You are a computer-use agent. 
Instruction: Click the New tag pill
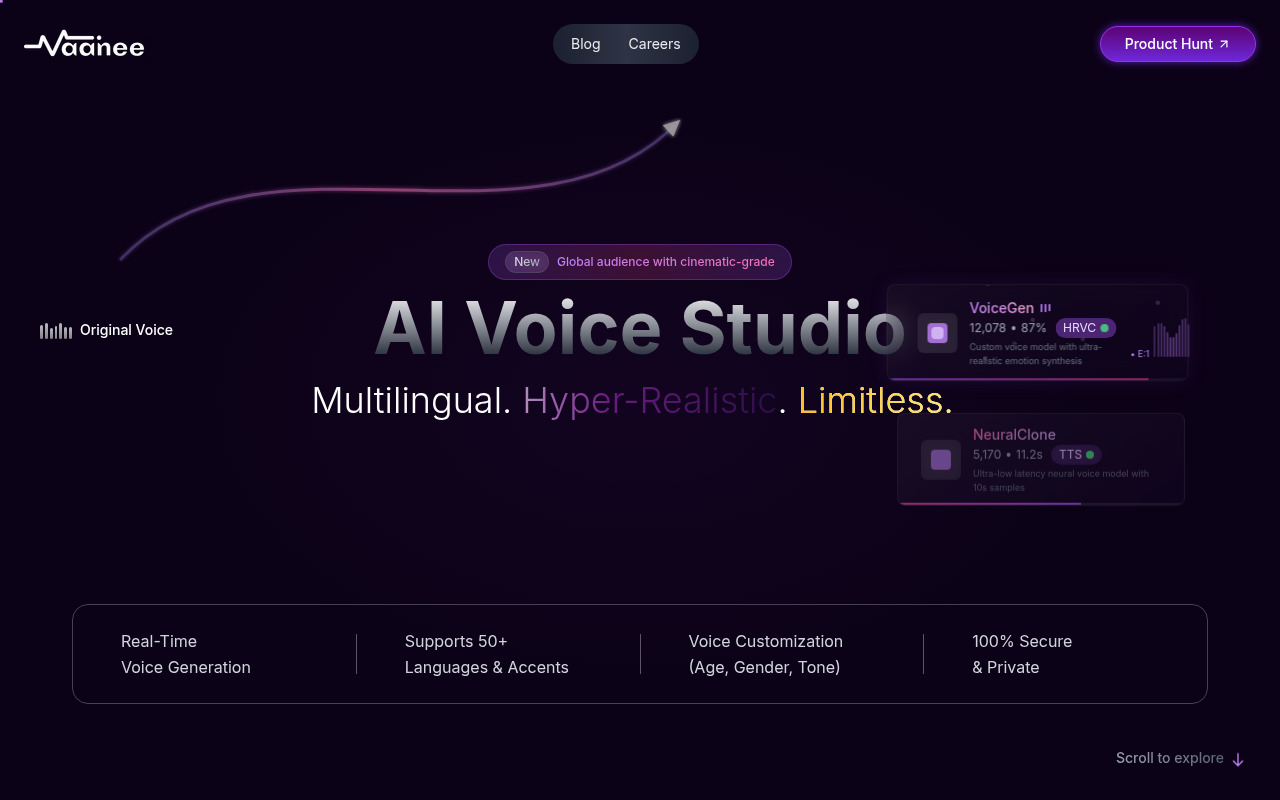527,262
